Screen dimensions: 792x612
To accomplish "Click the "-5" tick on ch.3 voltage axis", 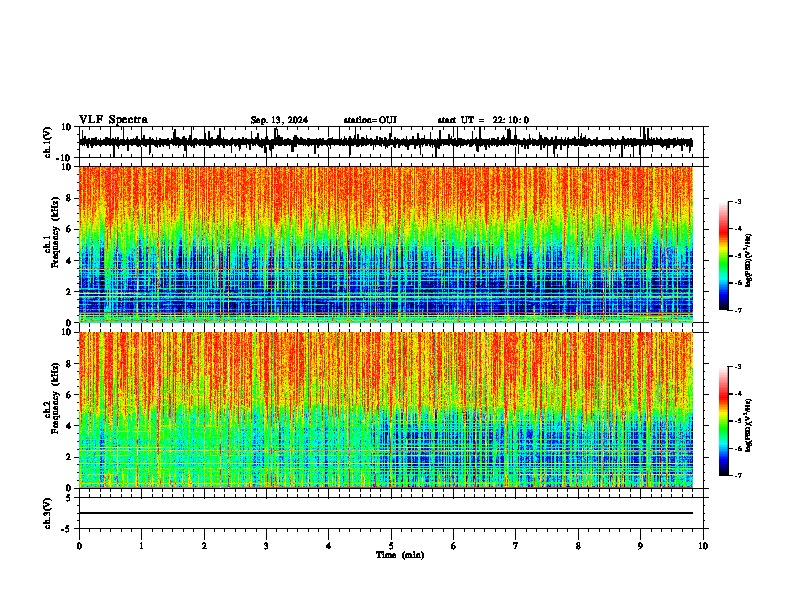I will [68, 529].
